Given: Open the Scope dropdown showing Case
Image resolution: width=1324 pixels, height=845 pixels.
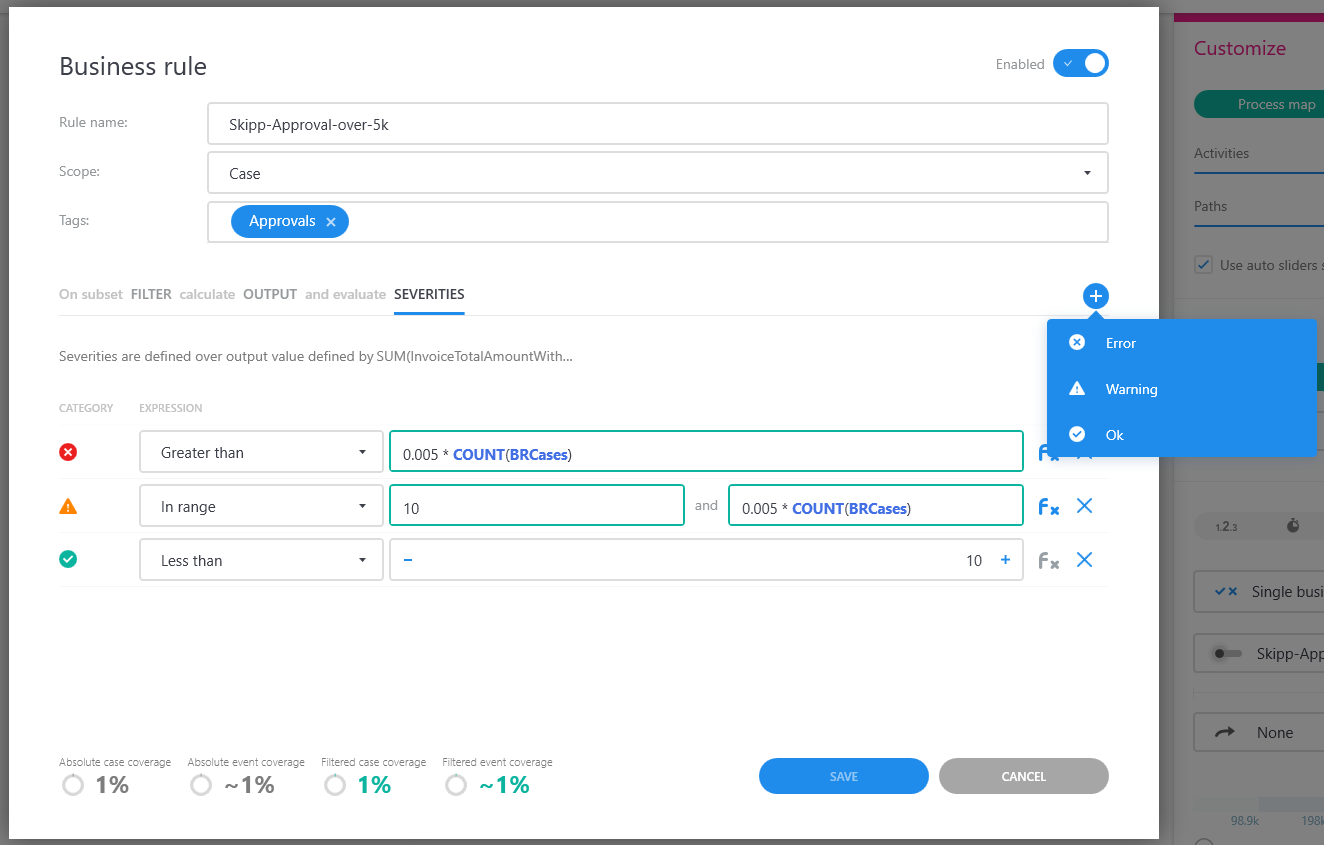Looking at the screenshot, I should (658, 172).
